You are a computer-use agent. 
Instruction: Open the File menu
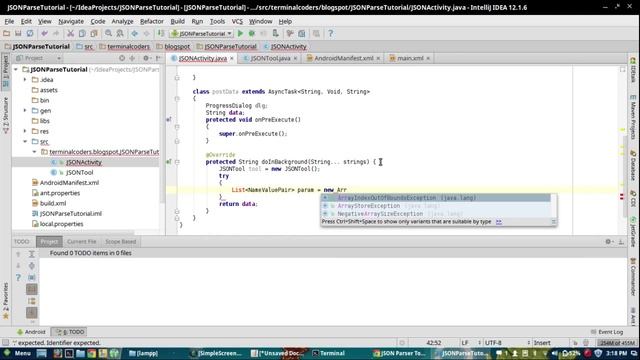[9, 21]
